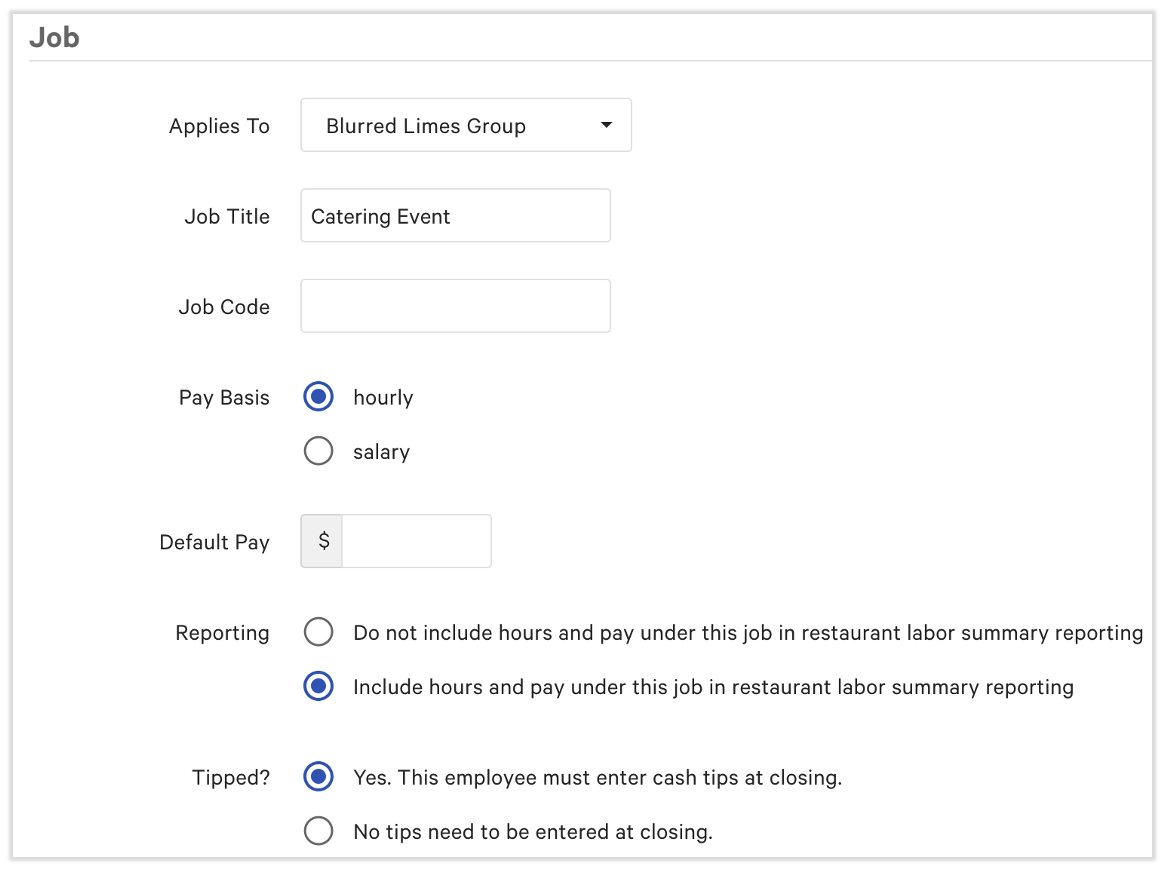The height and width of the screenshot is (870, 1166).
Task: Click the Blurred Limes Group selection text
Action: (x=425, y=126)
